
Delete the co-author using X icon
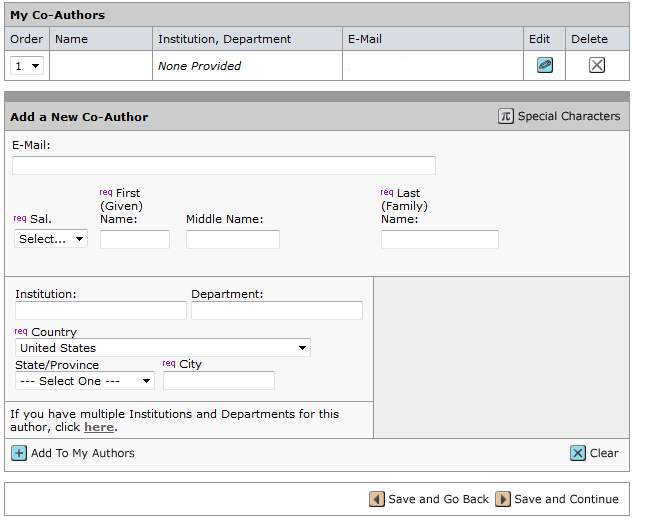597,65
